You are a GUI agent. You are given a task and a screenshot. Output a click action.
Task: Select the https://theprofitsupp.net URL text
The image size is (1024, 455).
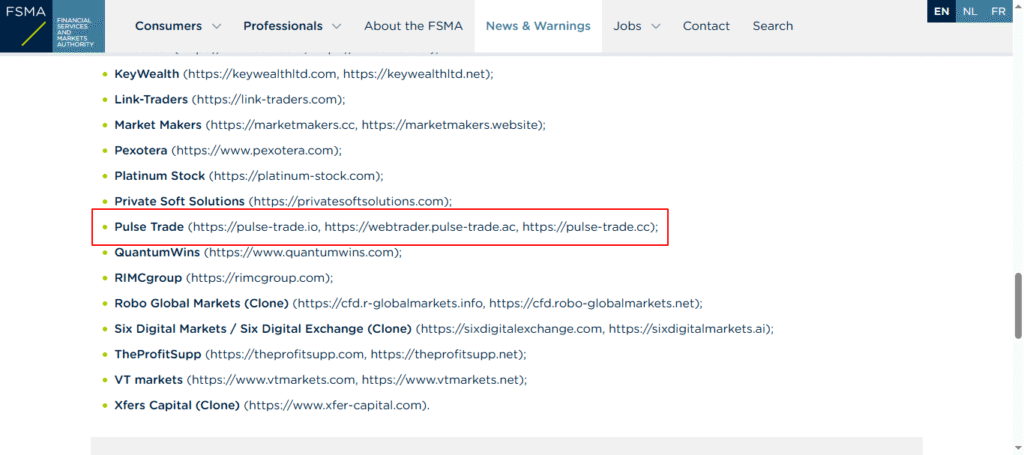(x=445, y=354)
